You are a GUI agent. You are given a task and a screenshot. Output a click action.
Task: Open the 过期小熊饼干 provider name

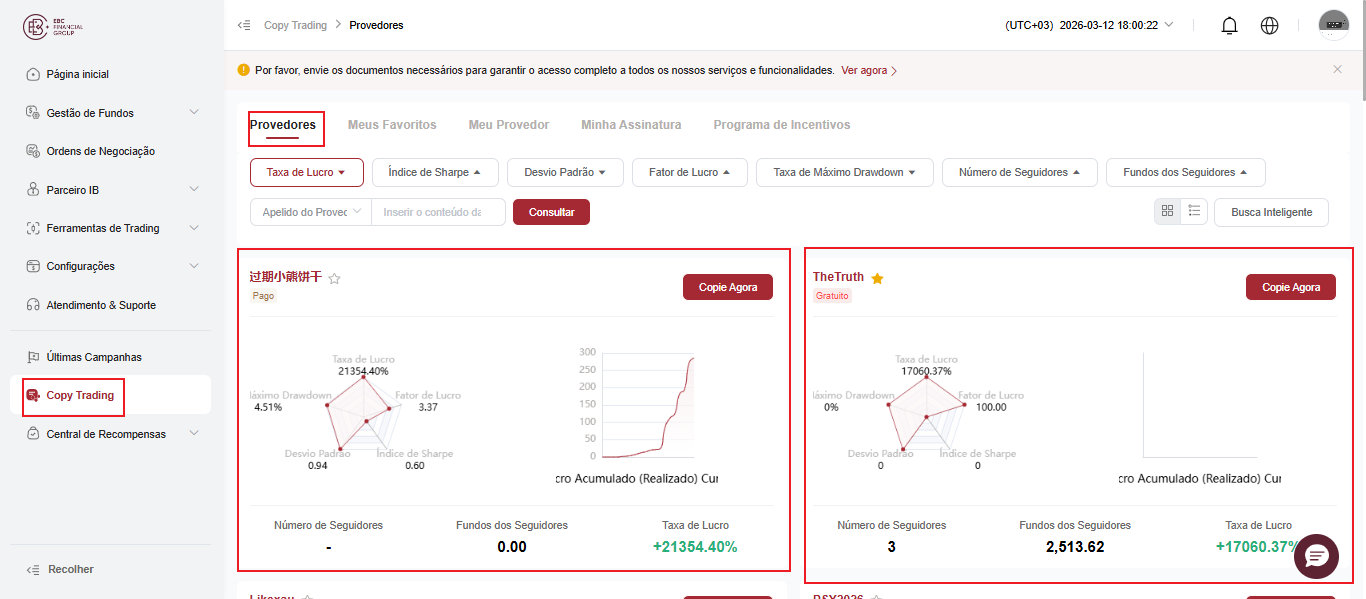(286, 277)
